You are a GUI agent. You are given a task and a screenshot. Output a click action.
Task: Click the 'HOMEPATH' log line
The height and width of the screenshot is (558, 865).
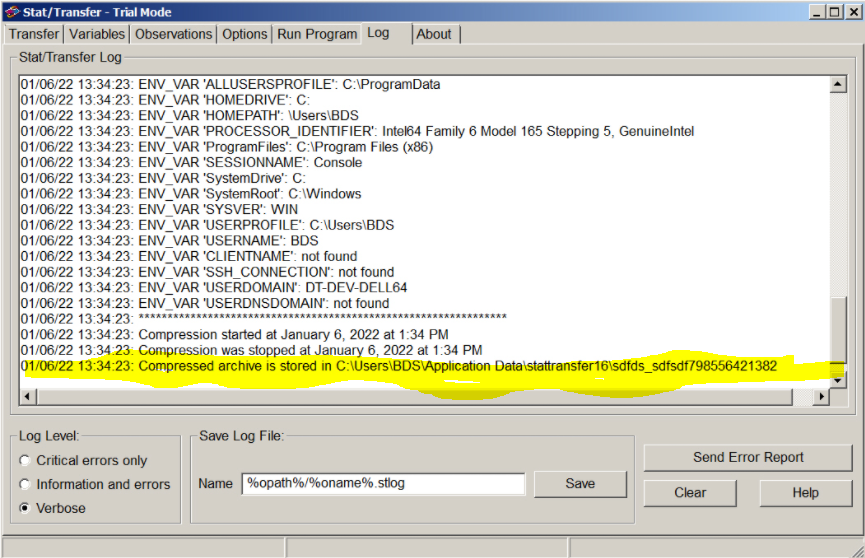(x=190, y=115)
